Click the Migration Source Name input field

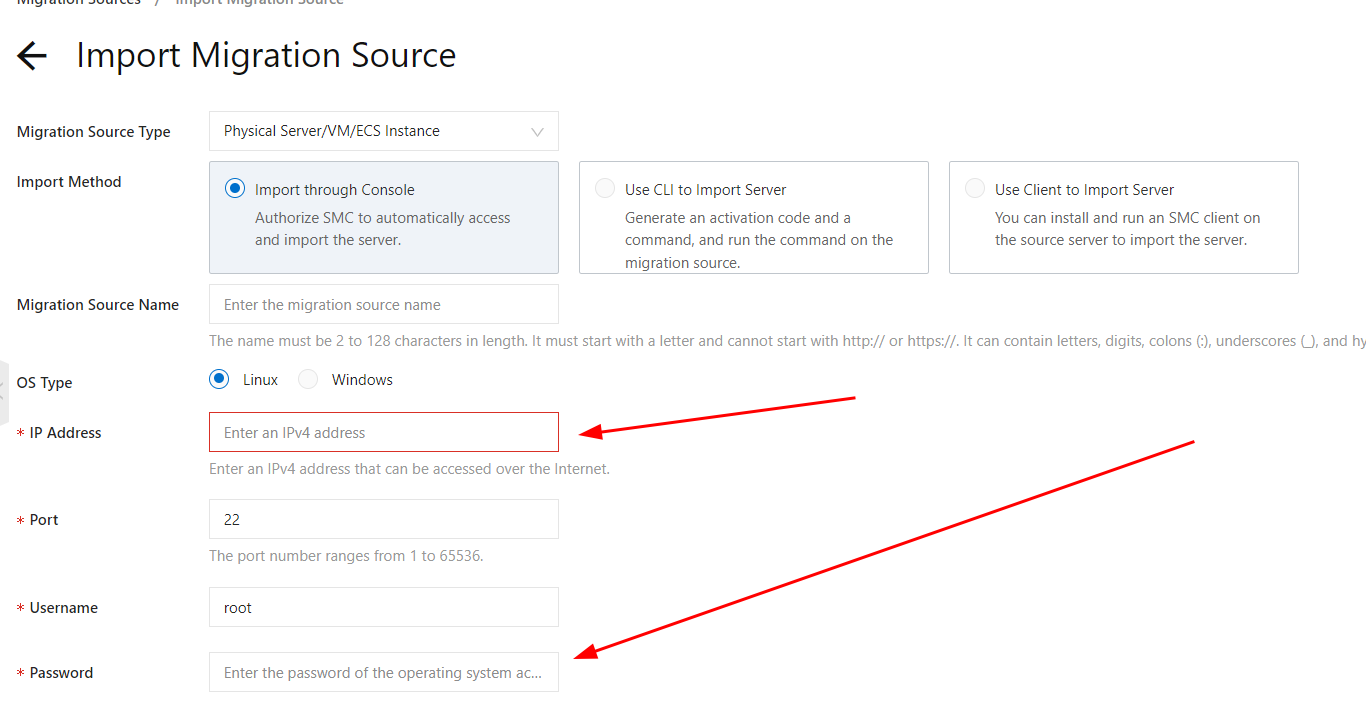(383, 305)
